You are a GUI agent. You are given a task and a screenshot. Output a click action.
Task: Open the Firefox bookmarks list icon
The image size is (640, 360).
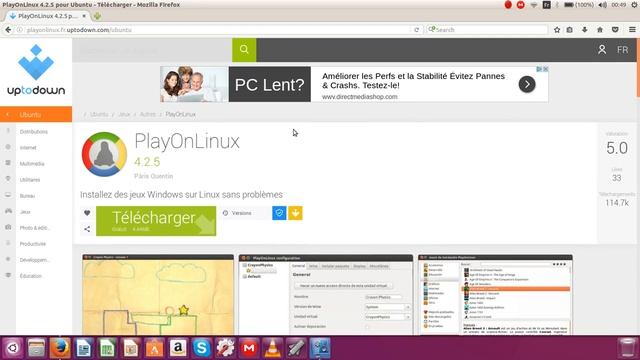570,30
